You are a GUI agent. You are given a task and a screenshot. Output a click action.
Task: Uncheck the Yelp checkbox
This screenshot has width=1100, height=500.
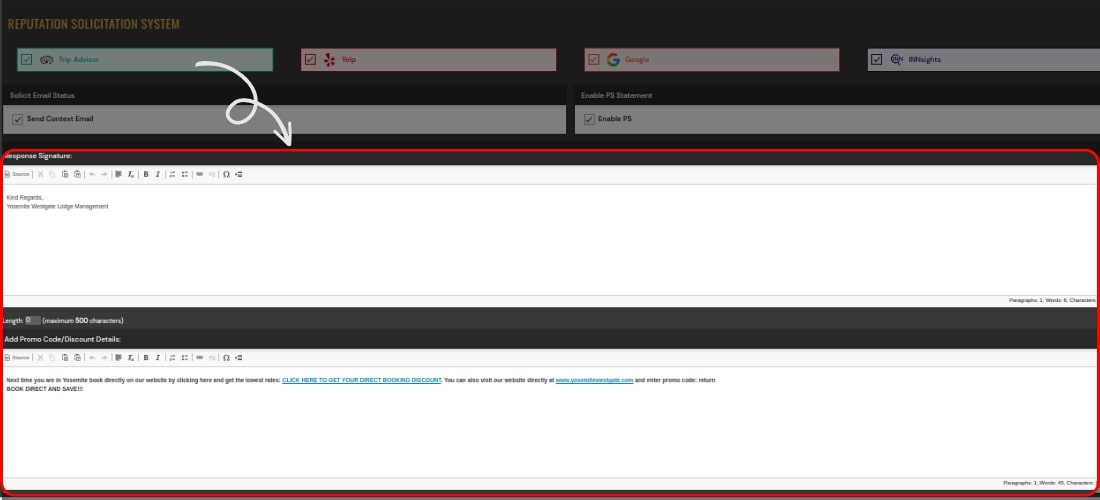click(x=310, y=60)
